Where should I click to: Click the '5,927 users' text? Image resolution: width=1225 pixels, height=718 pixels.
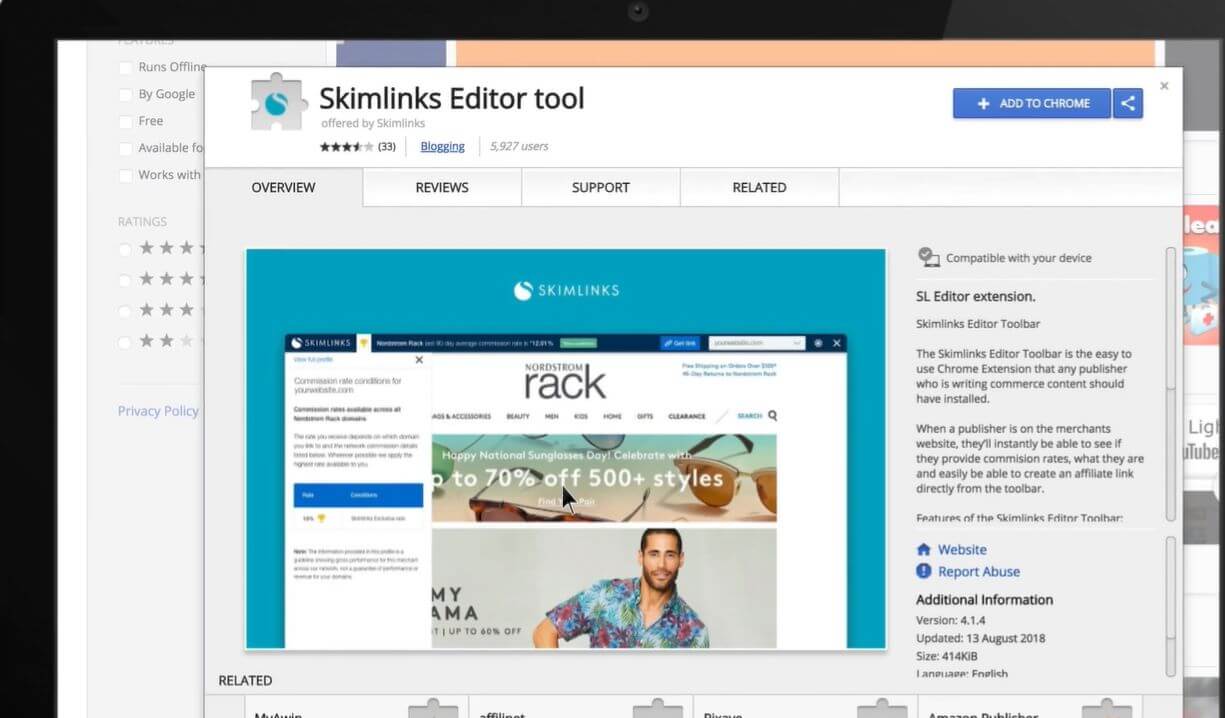point(519,146)
